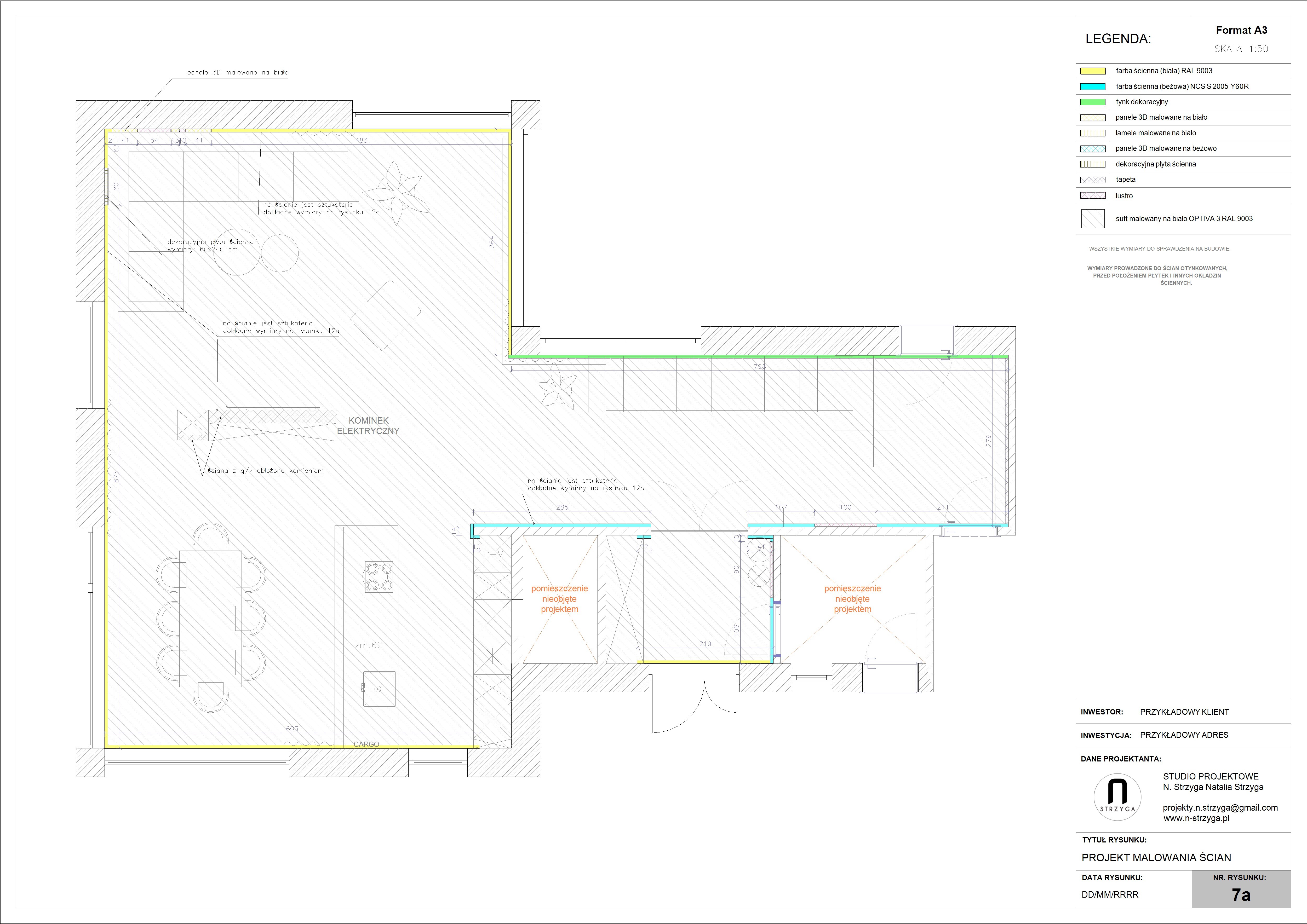Click the diamond-shaped rug symbol
Viewport: 1307px width, 924px height.
[385, 315]
